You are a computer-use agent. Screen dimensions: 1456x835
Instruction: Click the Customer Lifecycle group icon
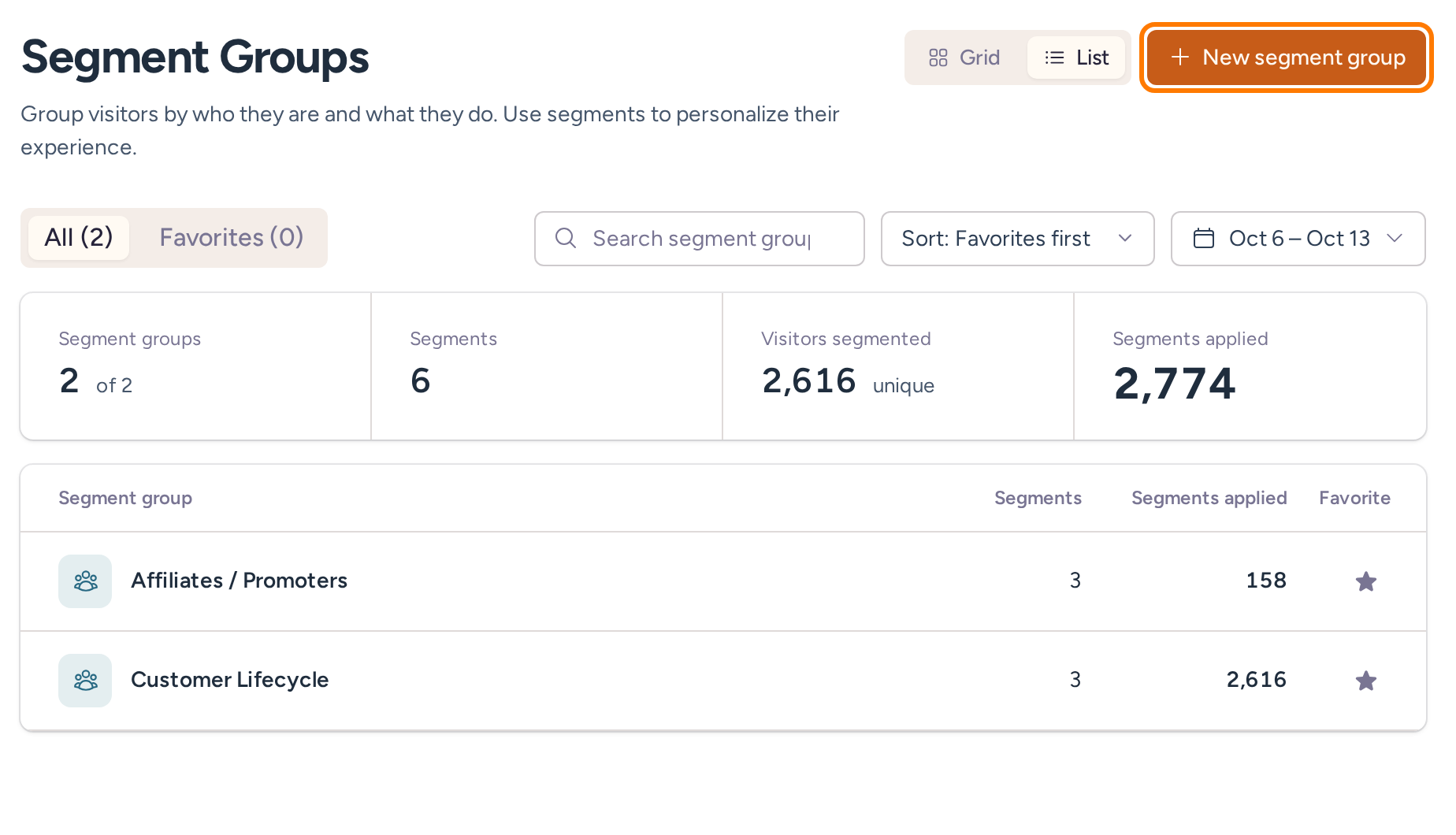pyautogui.click(x=85, y=681)
